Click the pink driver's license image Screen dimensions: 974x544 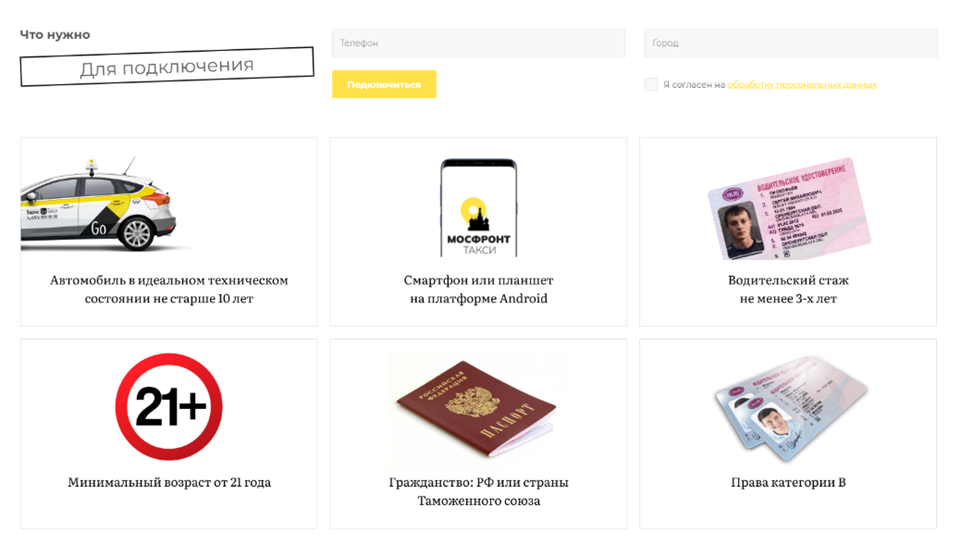pos(788,209)
